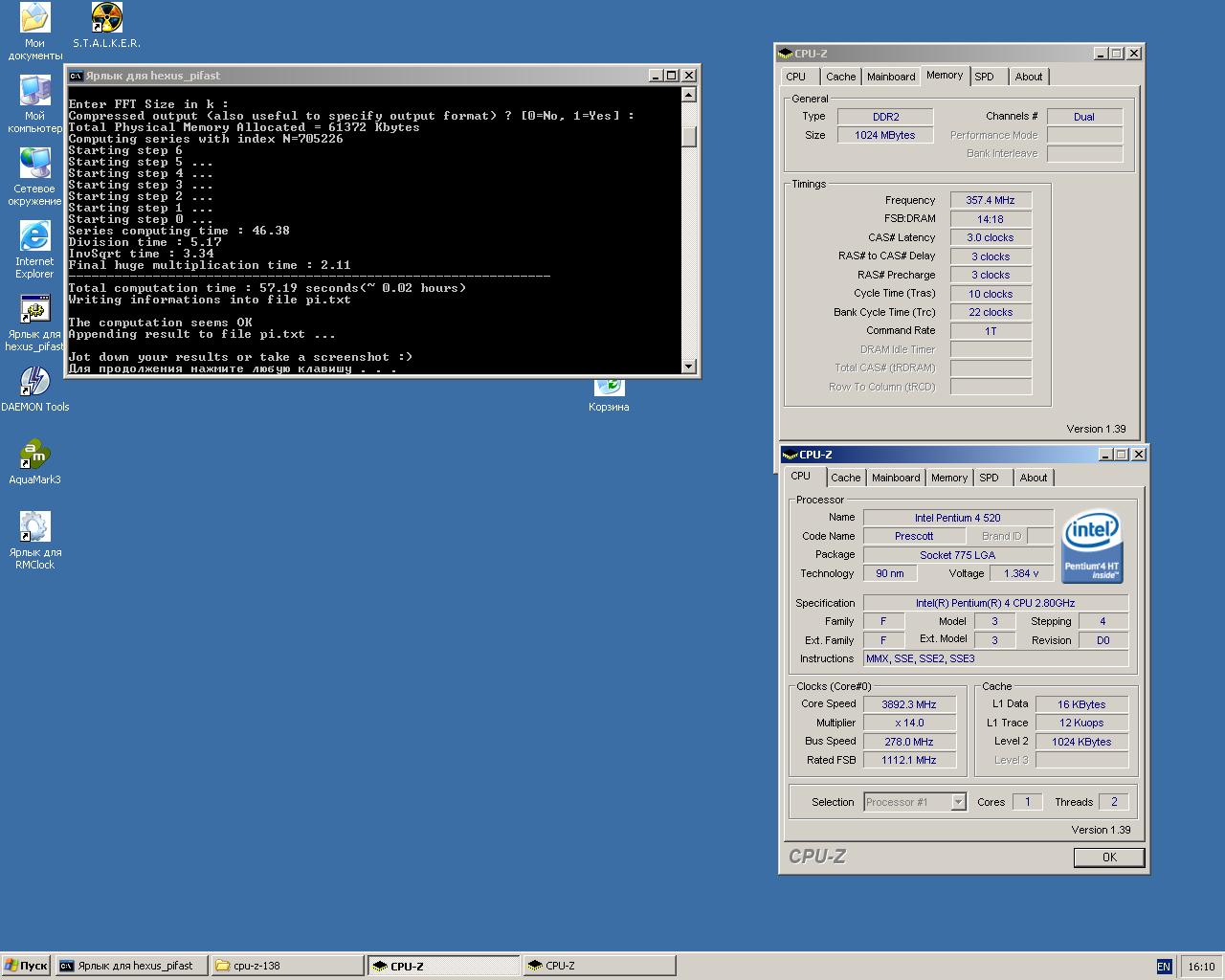The width and height of the screenshot is (1225, 980).
Task: Click the Name field Intel Pentium 4 520
Action: (x=958, y=518)
